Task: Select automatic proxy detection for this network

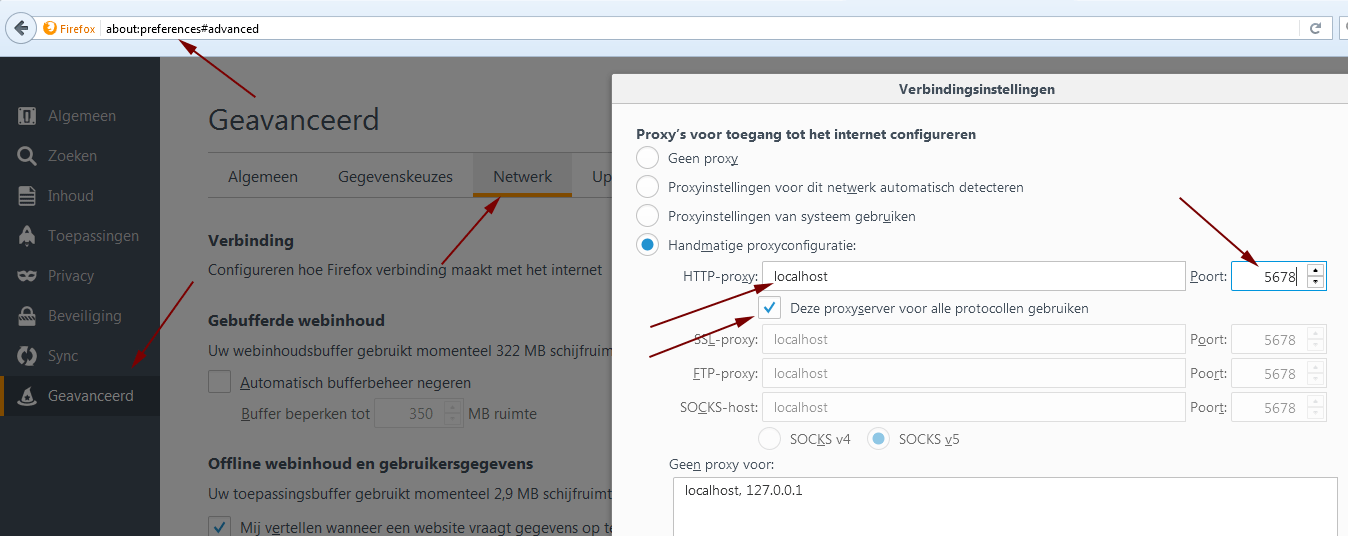Action: pos(648,187)
